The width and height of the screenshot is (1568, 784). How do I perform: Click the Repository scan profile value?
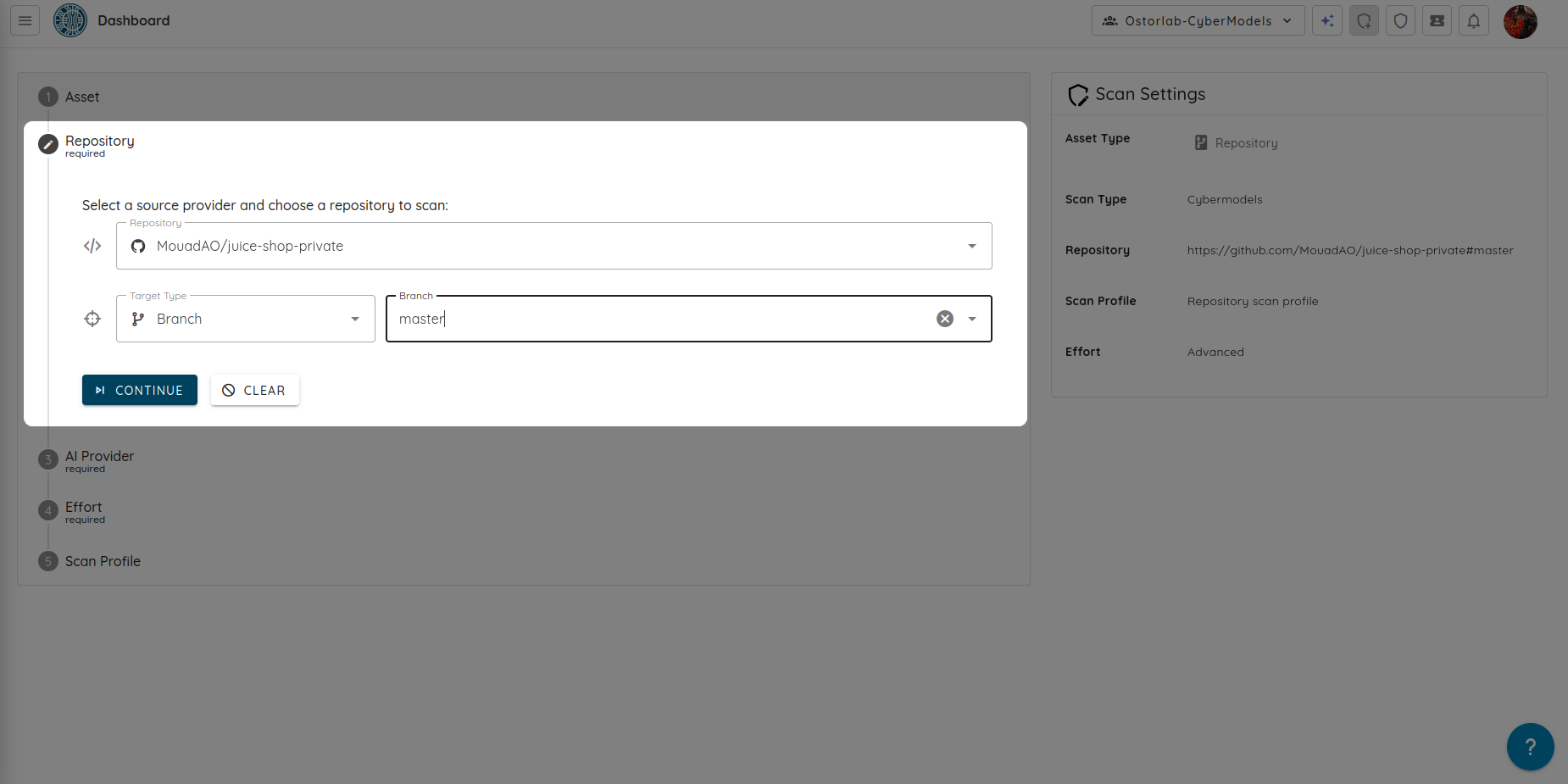click(x=1253, y=301)
